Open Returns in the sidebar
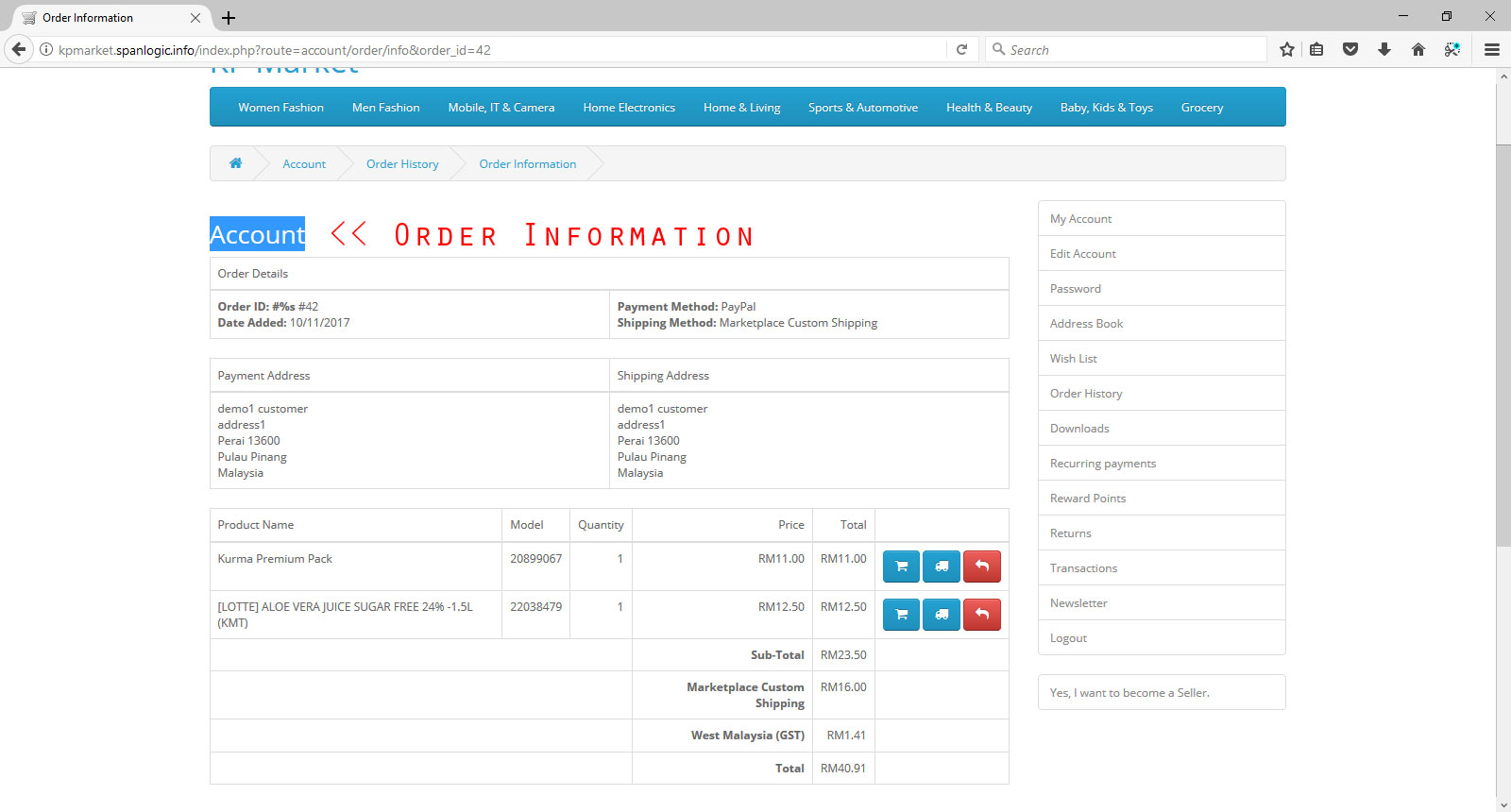 coord(1162,533)
